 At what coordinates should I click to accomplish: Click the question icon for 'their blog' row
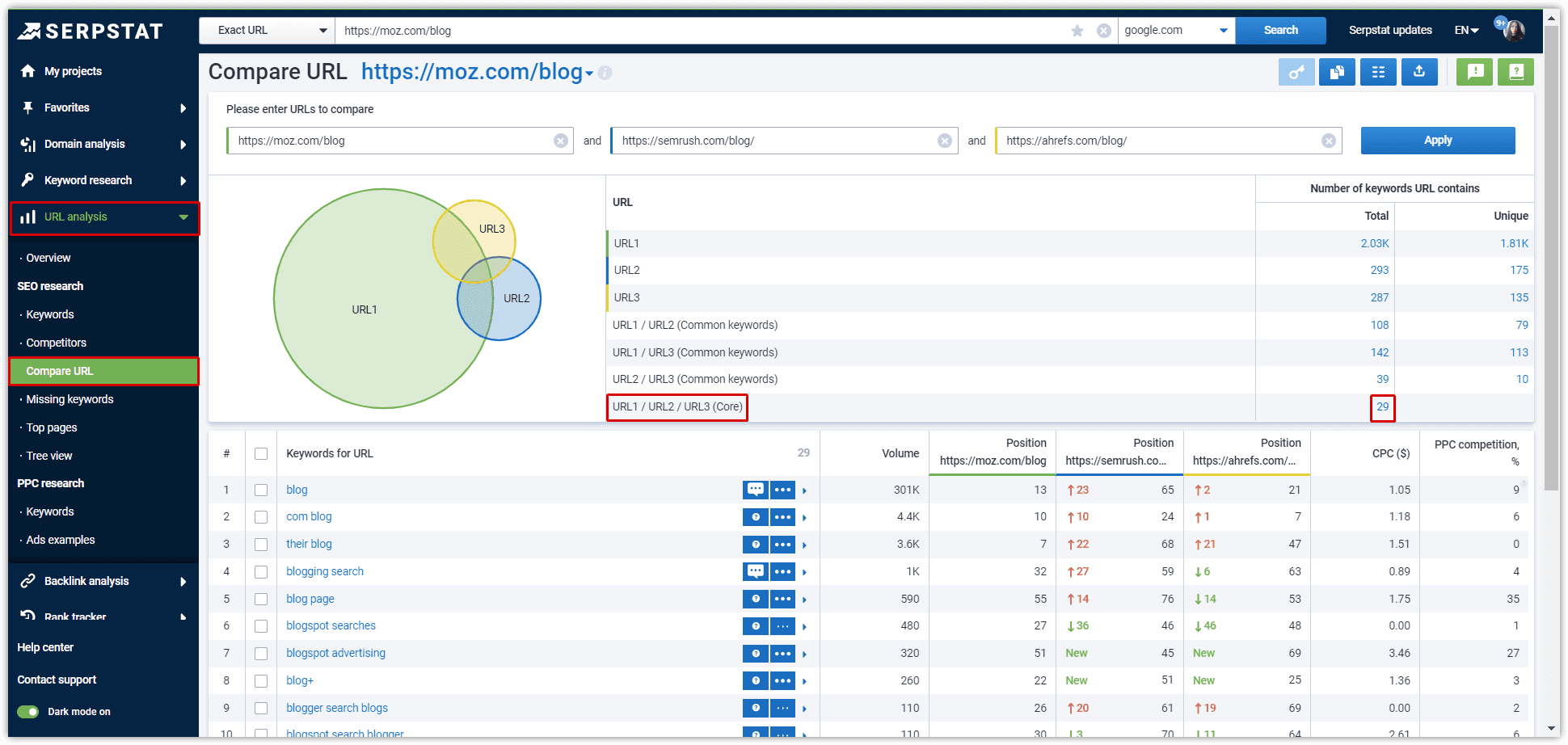[x=755, y=545]
